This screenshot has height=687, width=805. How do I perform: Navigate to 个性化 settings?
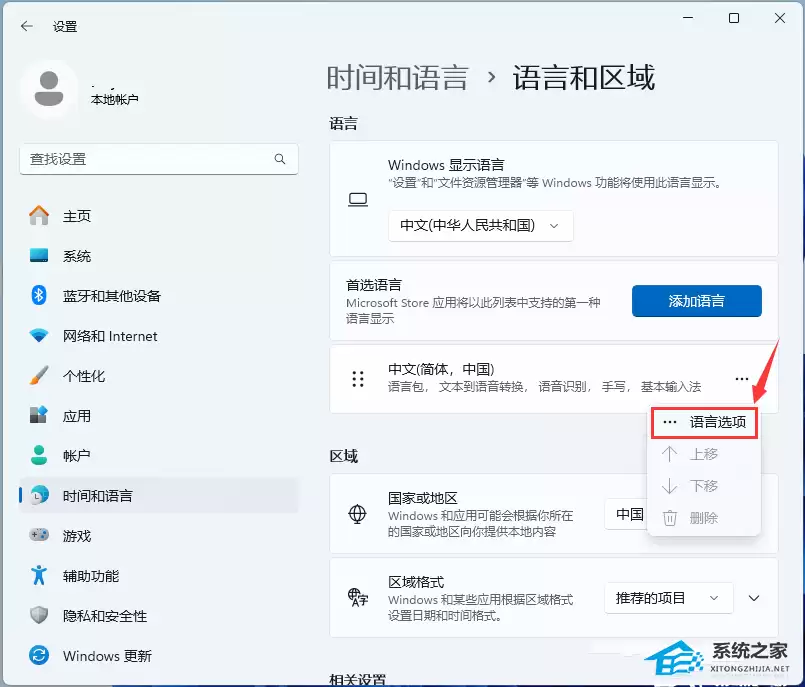[159, 376]
